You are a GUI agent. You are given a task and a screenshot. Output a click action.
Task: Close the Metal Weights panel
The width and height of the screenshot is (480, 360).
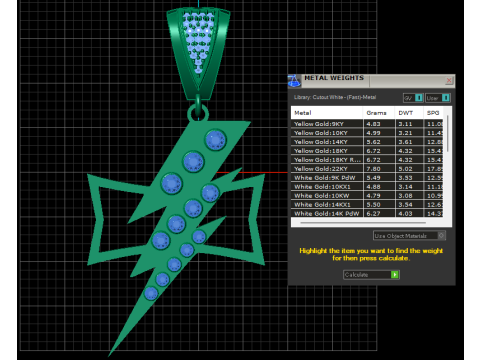[449, 80]
